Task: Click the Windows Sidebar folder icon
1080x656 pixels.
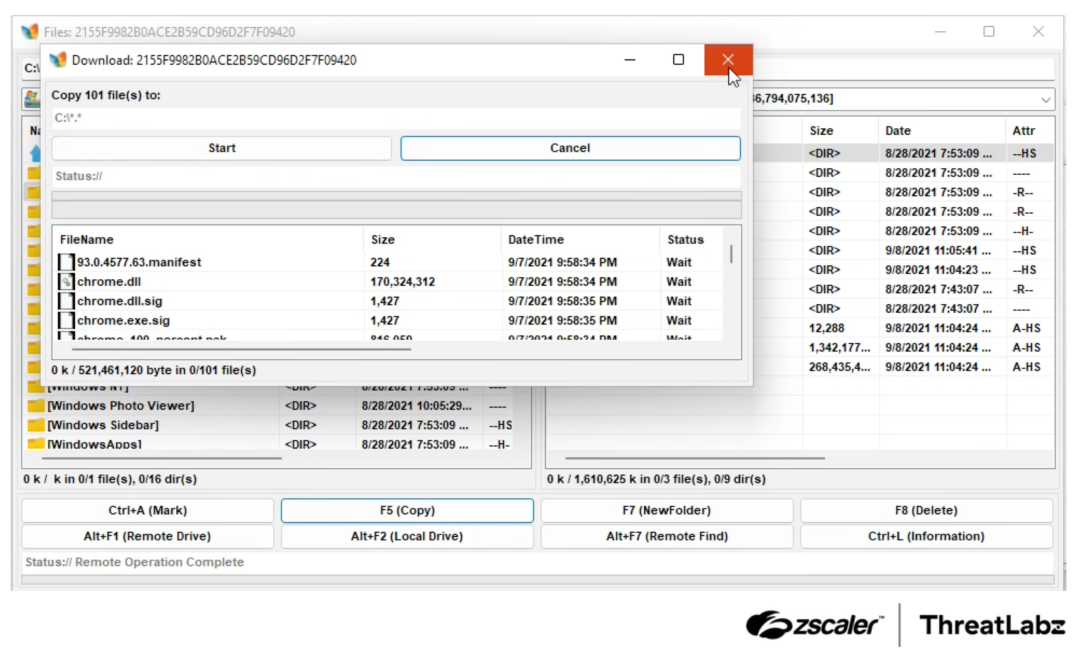Action: pyautogui.click(x=36, y=425)
